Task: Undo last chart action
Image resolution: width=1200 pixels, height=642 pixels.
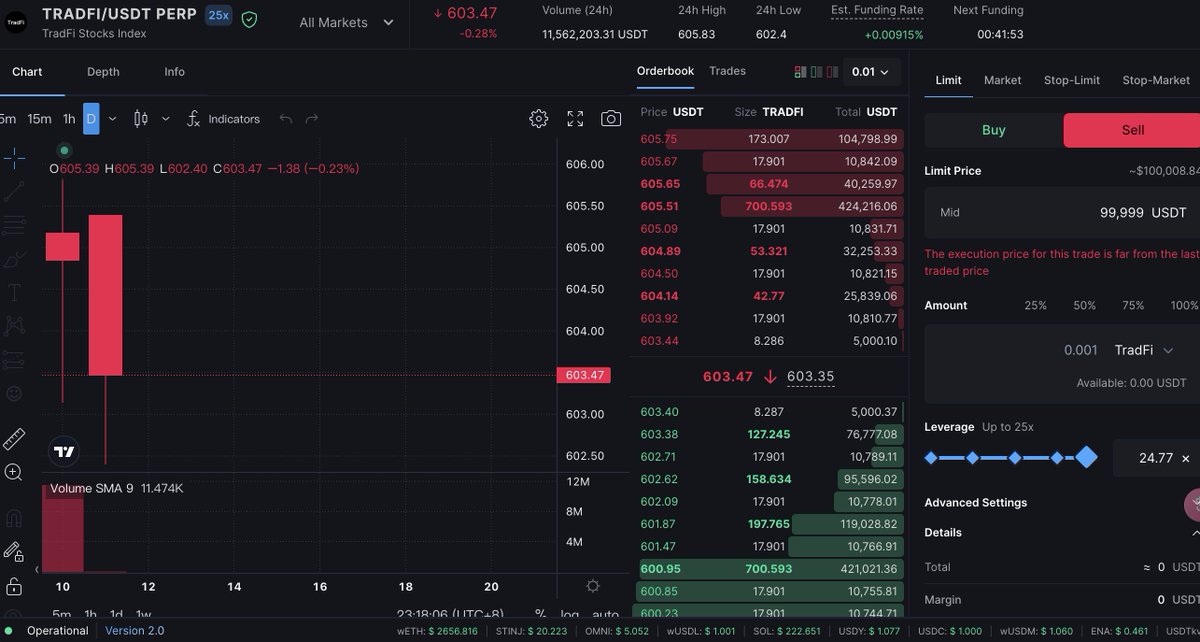Action: [286, 118]
